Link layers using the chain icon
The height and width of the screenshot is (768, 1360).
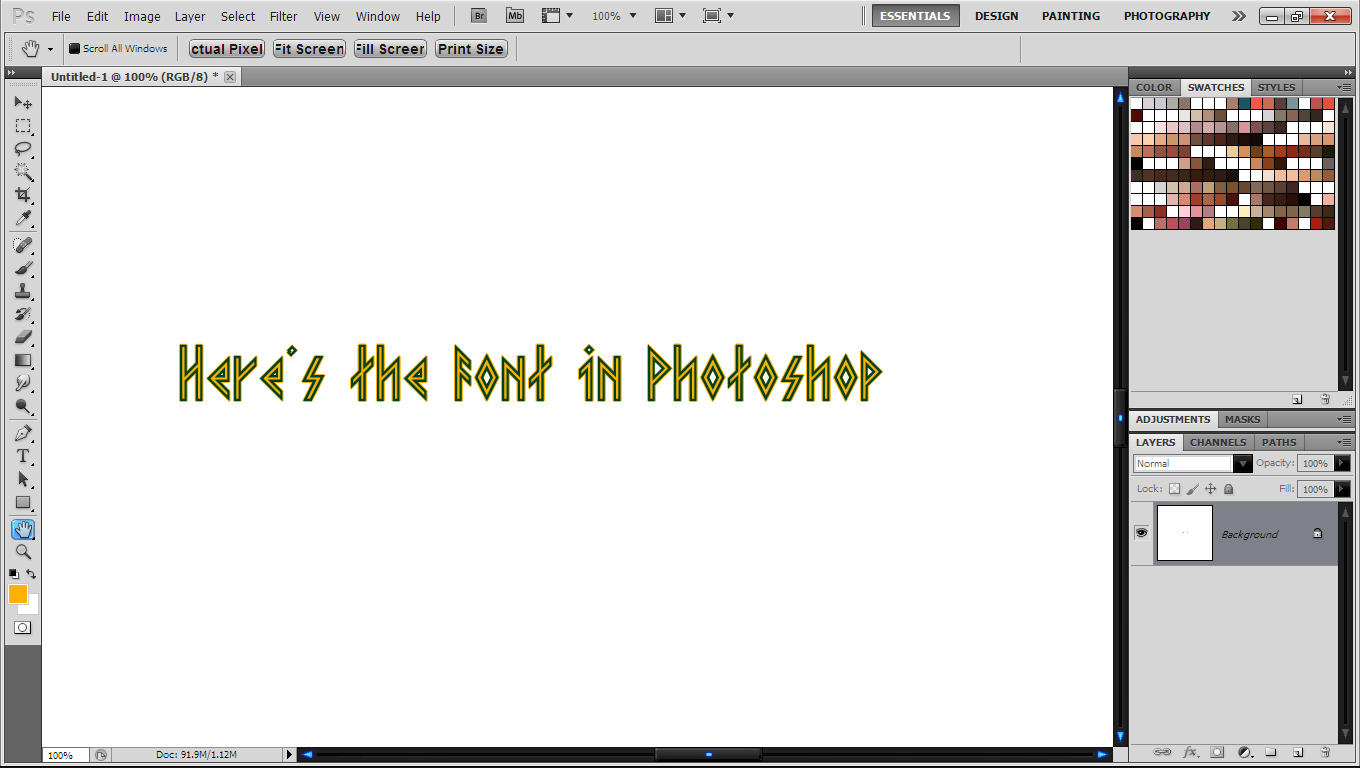(1162, 751)
